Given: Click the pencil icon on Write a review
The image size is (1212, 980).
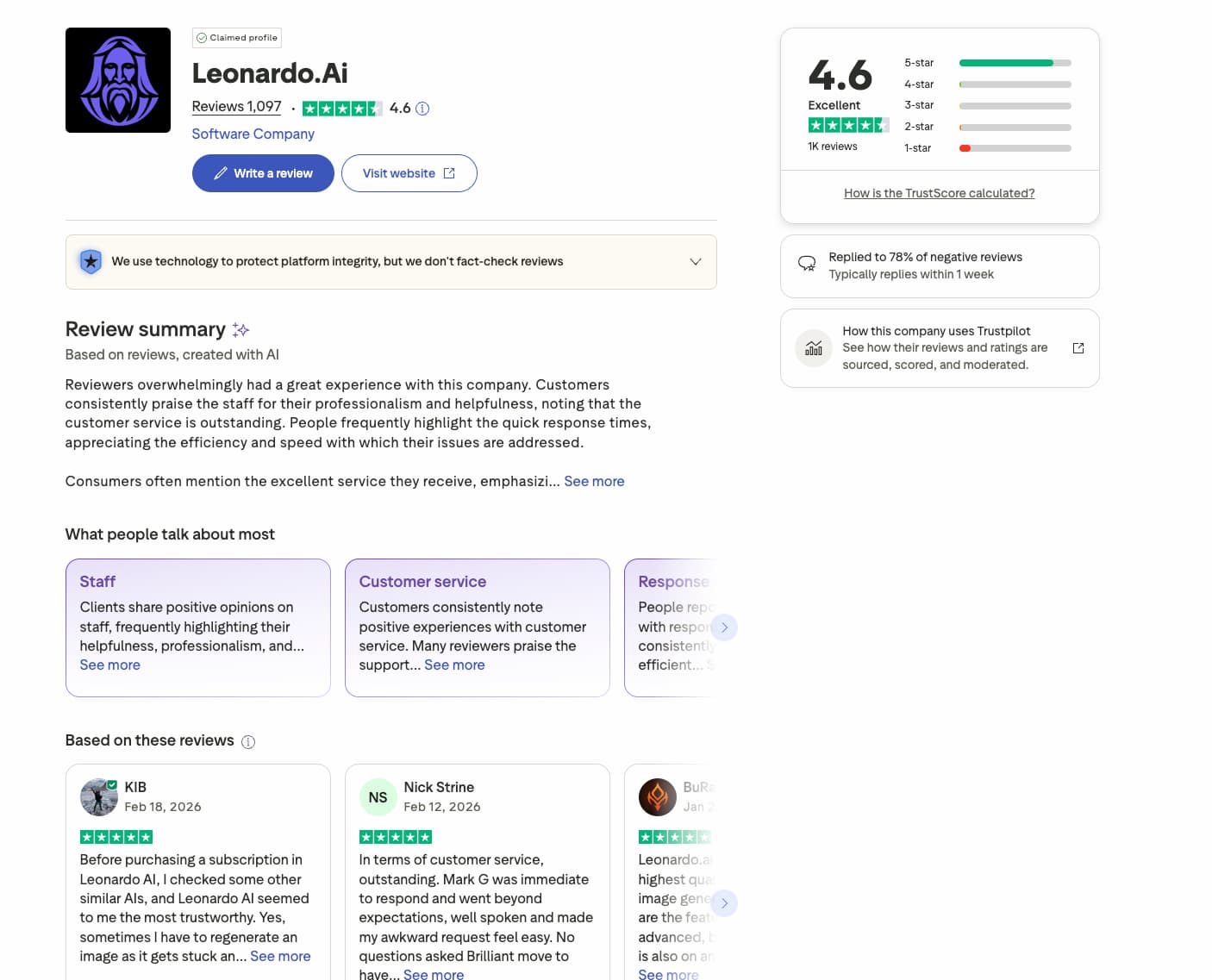Looking at the screenshot, I should tap(222, 173).
